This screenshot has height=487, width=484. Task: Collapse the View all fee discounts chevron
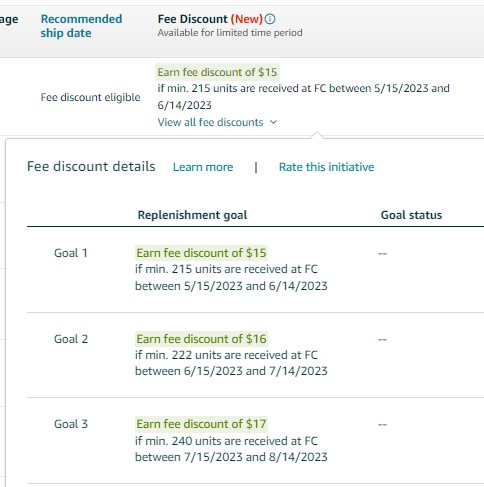pyautogui.click(x=273, y=122)
